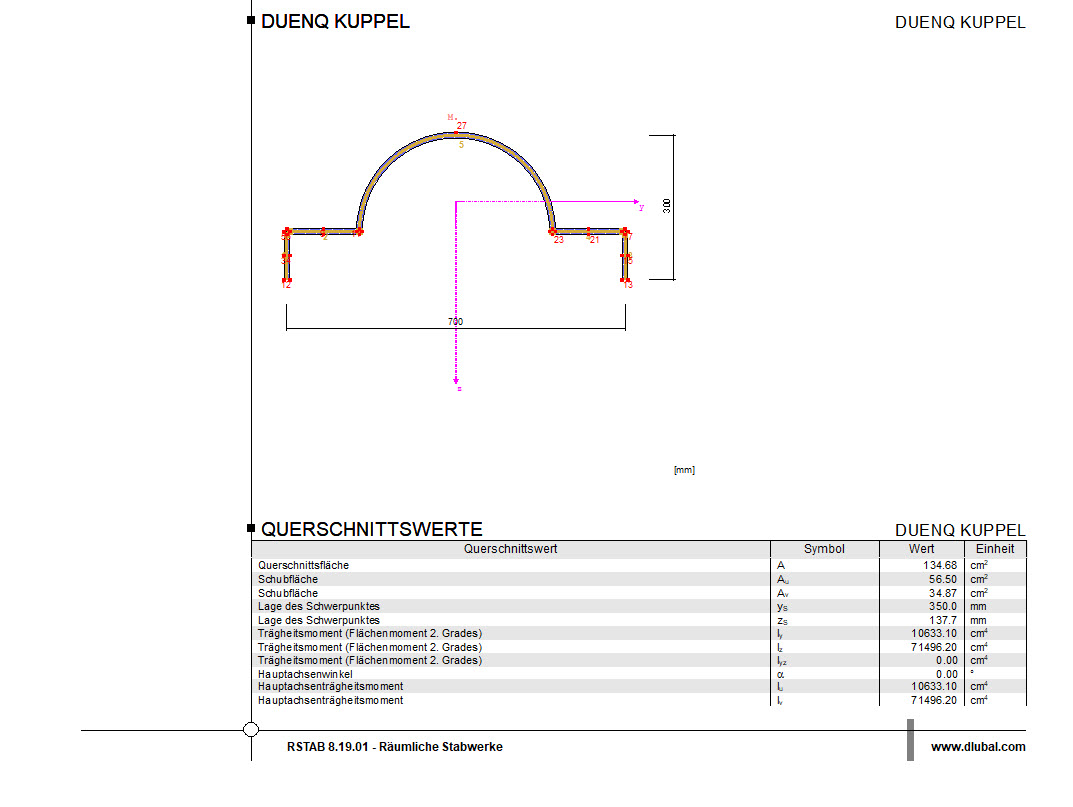Viewport: 1073px width, 807px height.
Task: Click node 13 at the bottom right corner
Action: (x=624, y=281)
